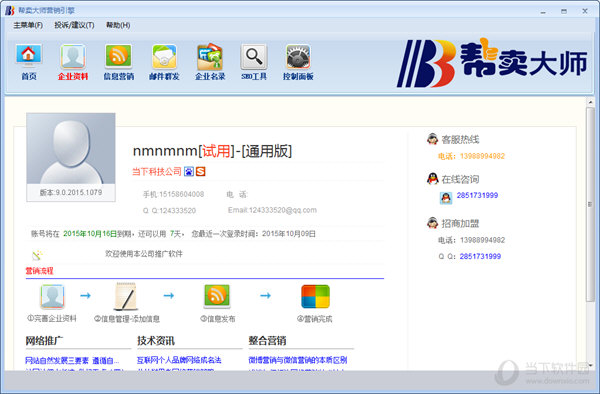Click the QQ chat icon before 2851731999
This screenshot has height=394, width=600.
pos(446,198)
